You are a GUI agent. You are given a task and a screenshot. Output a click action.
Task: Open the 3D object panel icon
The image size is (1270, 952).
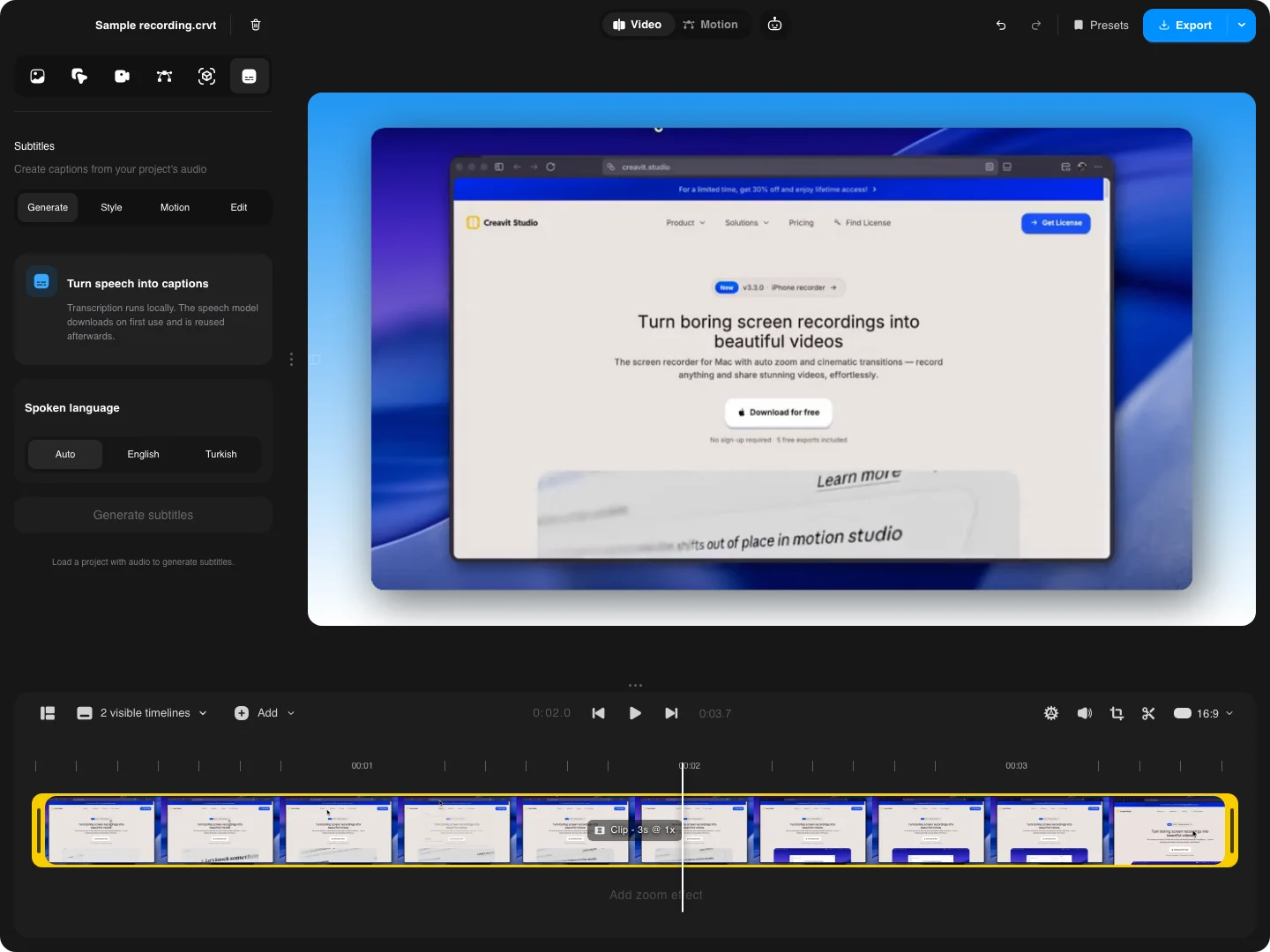point(206,77)
